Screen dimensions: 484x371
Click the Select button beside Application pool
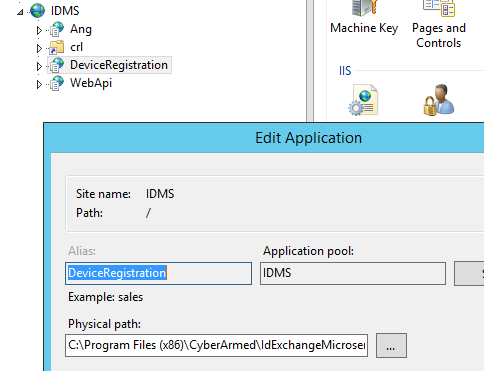point(469,274)
